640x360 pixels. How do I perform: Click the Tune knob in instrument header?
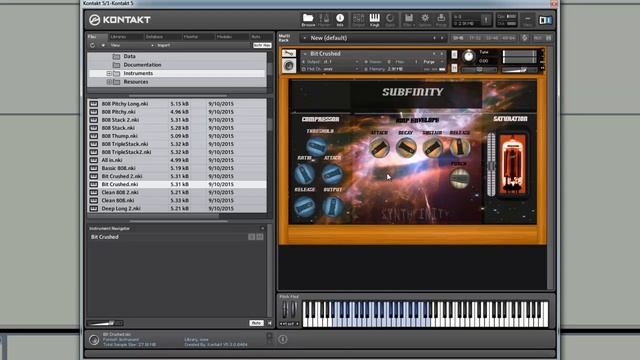(469, 56)
